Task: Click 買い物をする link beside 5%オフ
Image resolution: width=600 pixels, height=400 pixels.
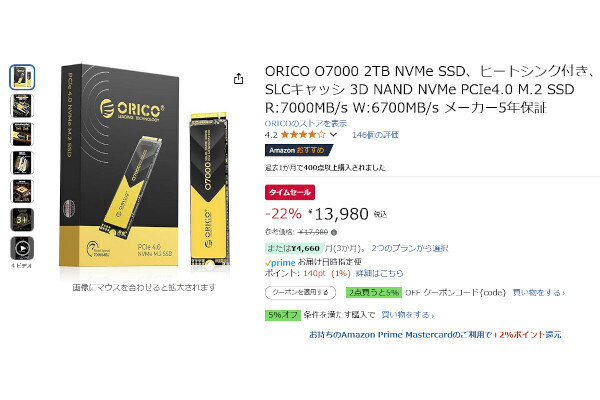Action: click(x=408, y=315)
